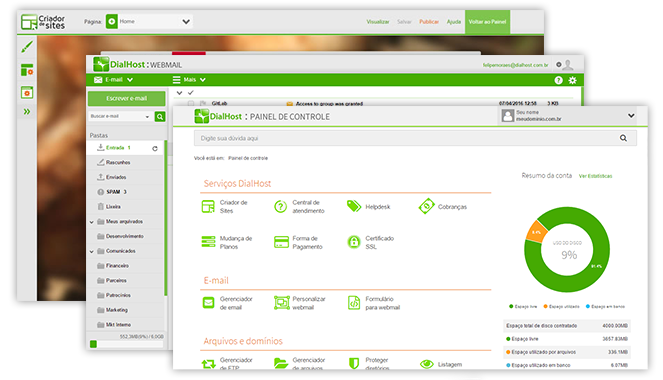Click the user avatar icon in Webmail header
Viewport: 663px width, 380px height.
[569, 65]
